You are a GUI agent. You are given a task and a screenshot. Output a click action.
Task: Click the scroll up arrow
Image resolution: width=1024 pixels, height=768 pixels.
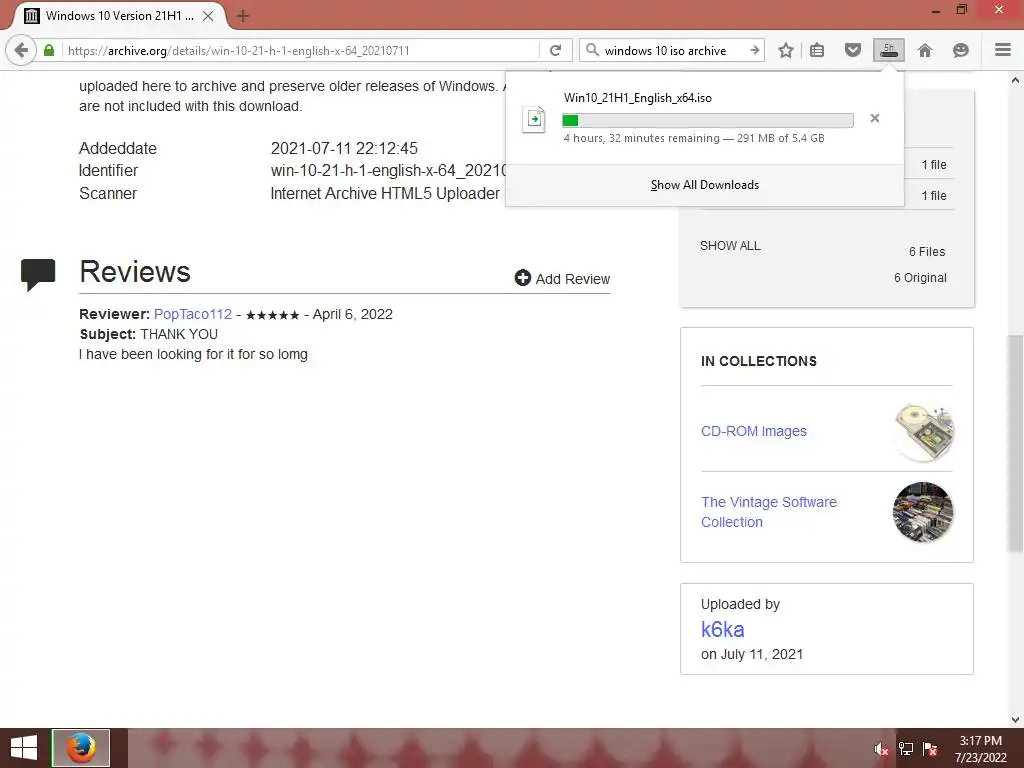[1016, 80]
